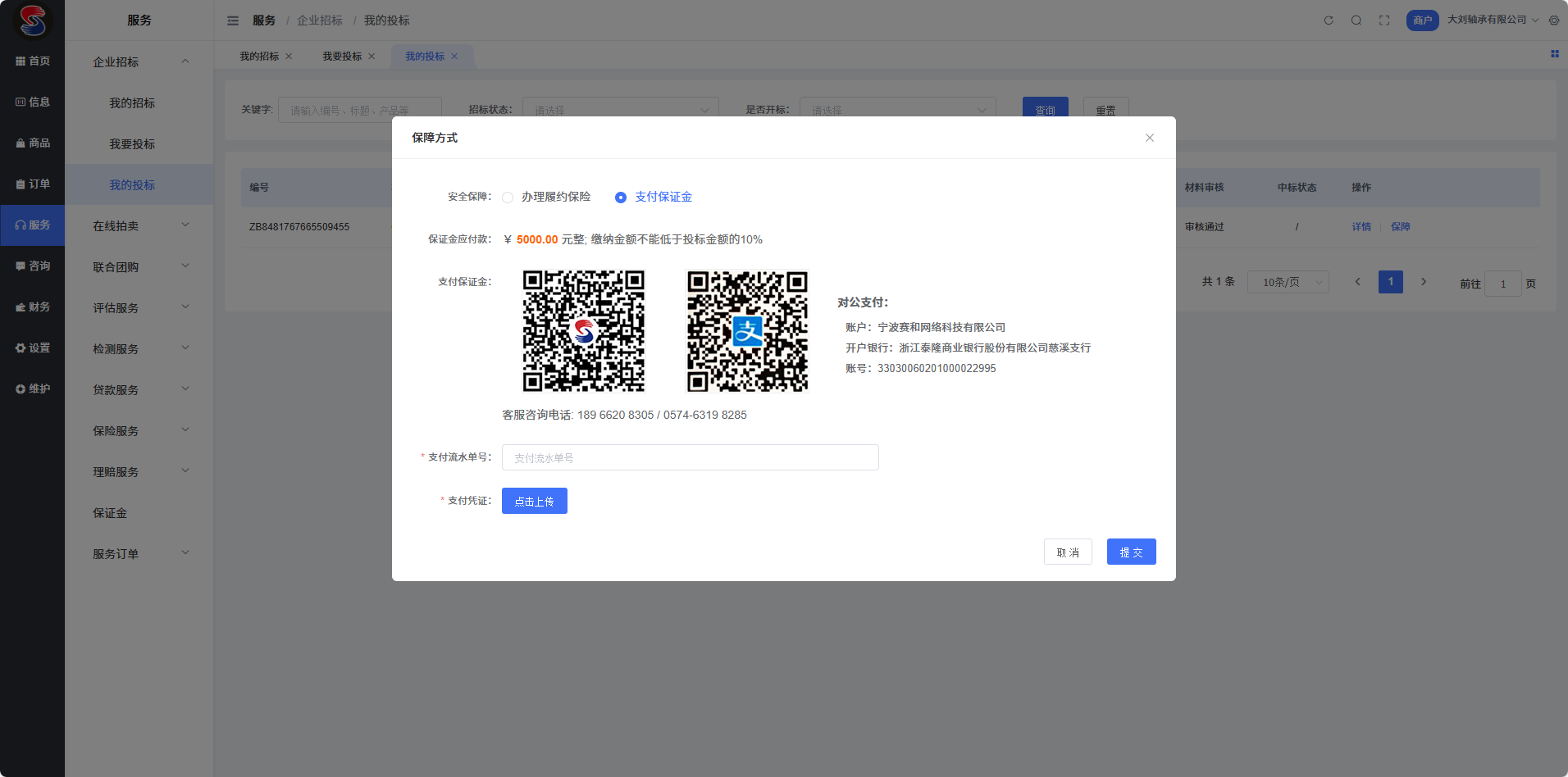This screenshot has width=1568, height=777.
Task: Open 设置 gear in sidebar
Action: (33, 348)
